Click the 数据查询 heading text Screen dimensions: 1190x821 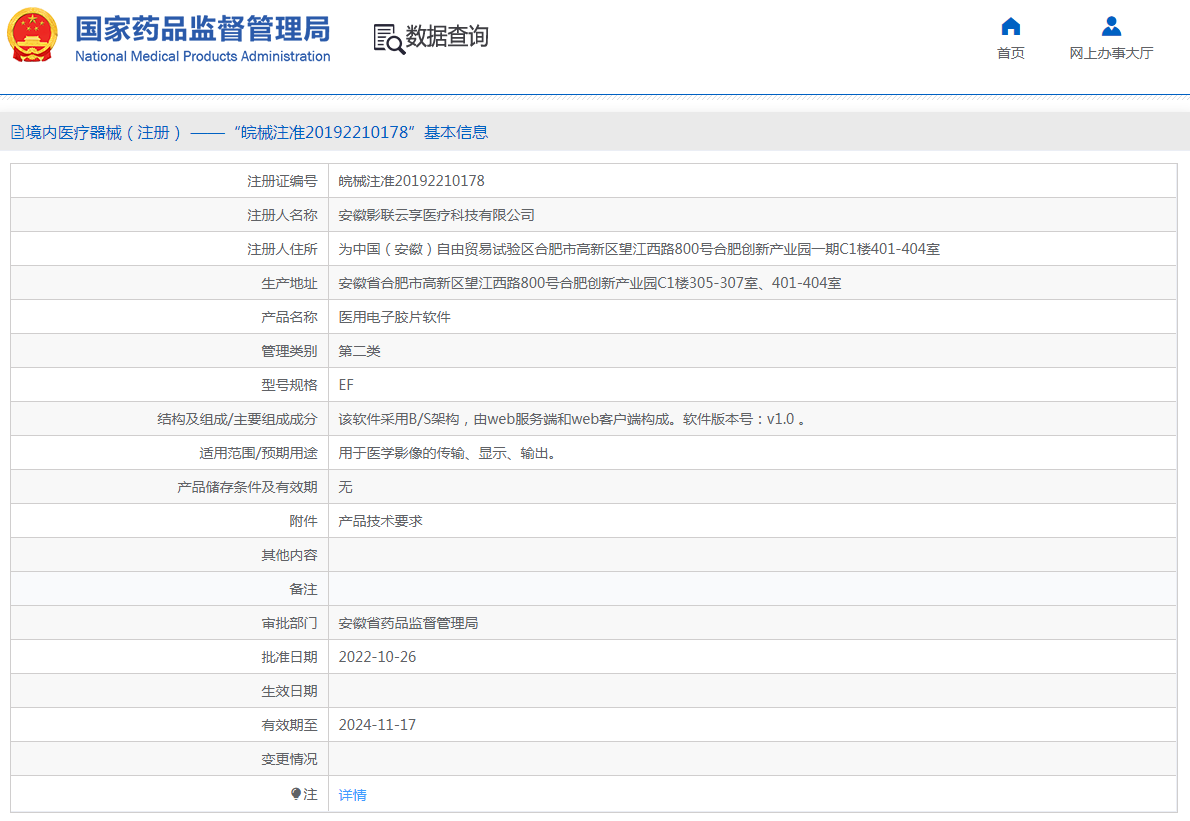[447, 36]
